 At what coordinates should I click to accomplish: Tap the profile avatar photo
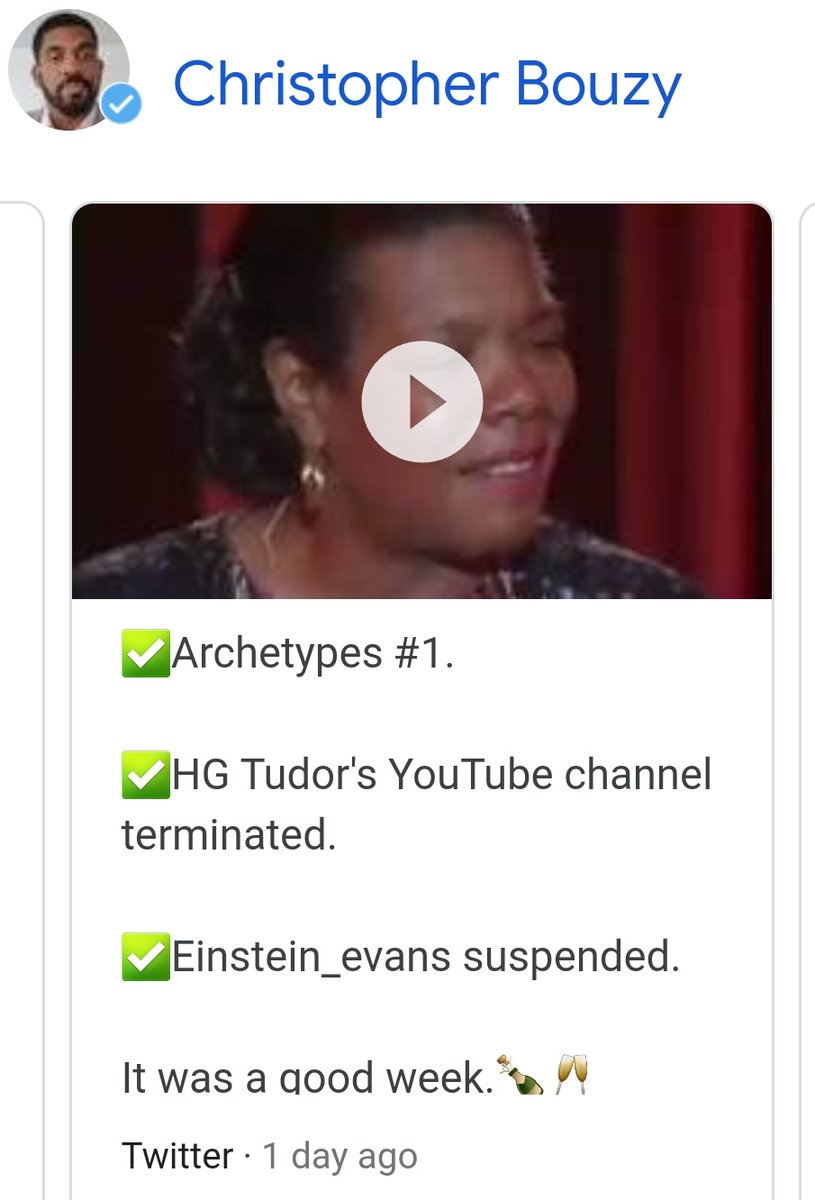click(69, 69)
